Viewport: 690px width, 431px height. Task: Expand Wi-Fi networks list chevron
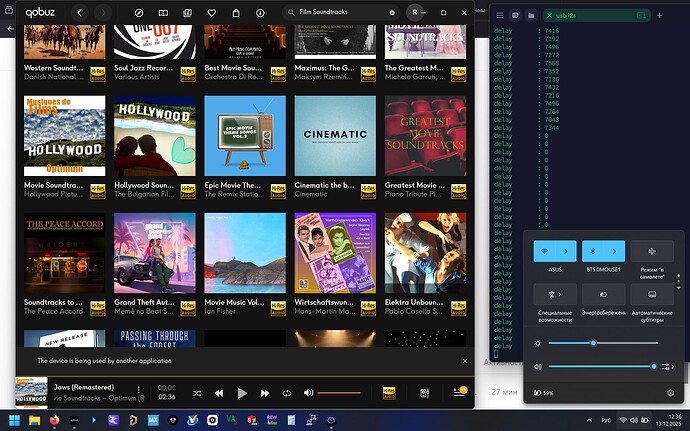click(x=566, y=251)
